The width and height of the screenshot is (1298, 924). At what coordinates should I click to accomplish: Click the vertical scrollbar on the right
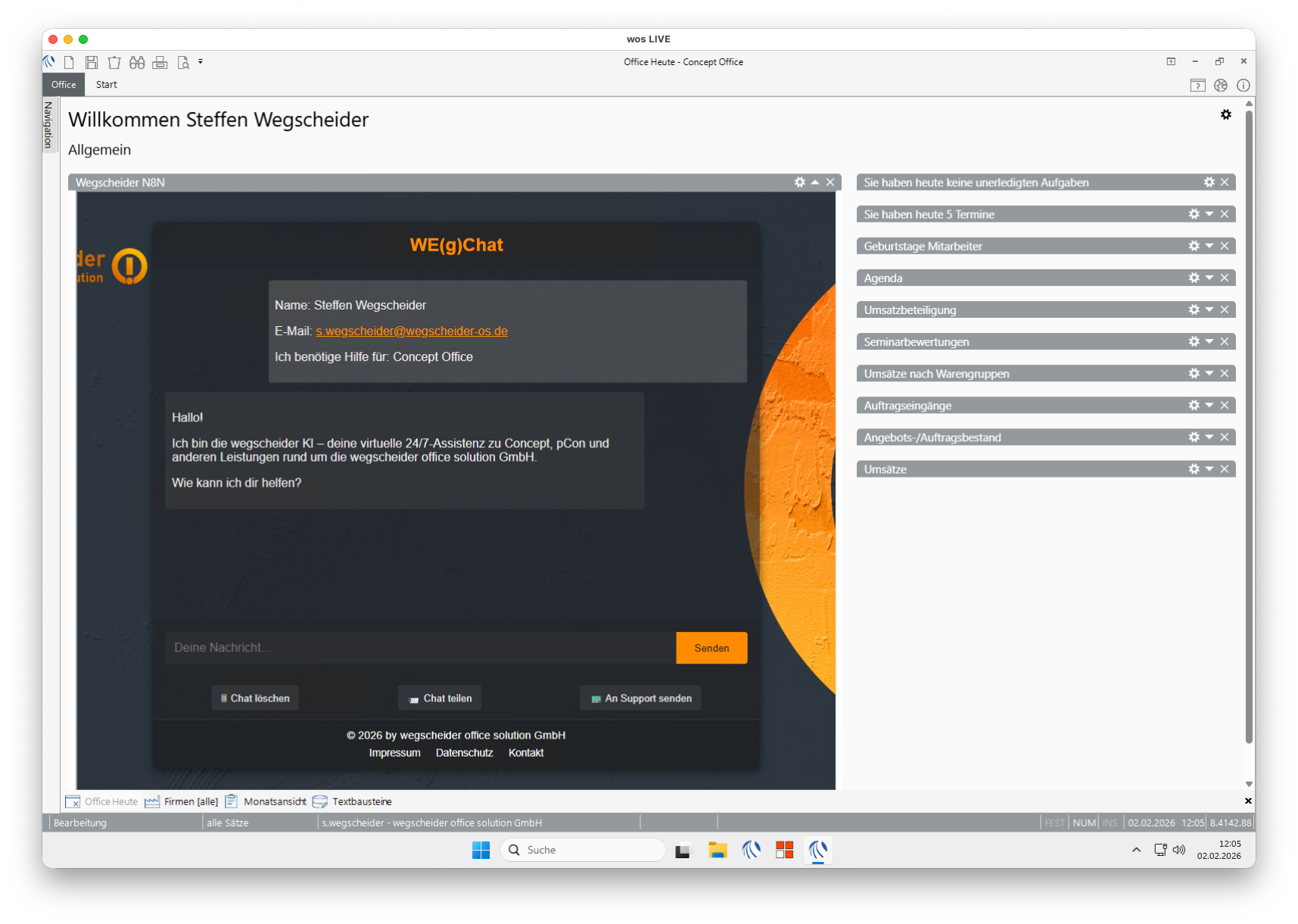click(1249, 424)
